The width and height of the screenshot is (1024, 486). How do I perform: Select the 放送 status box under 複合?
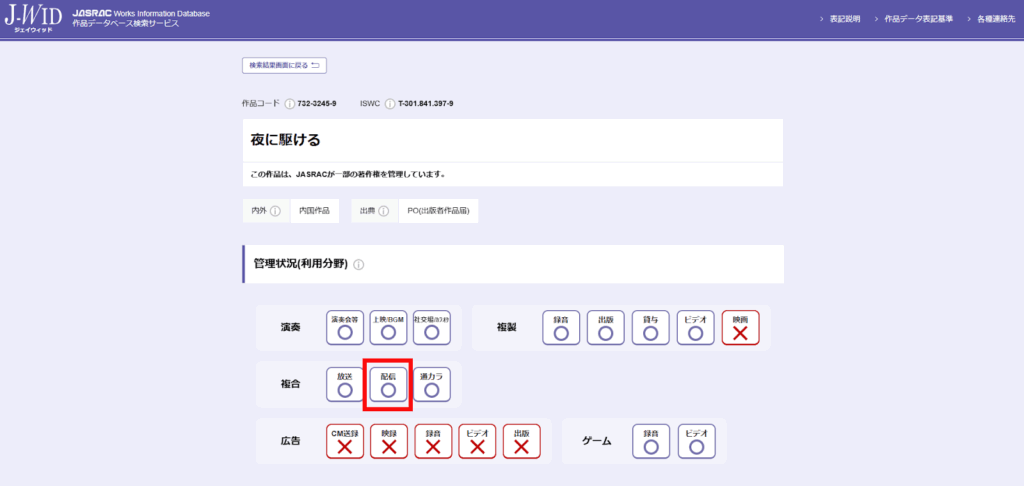tap(345, 385)
